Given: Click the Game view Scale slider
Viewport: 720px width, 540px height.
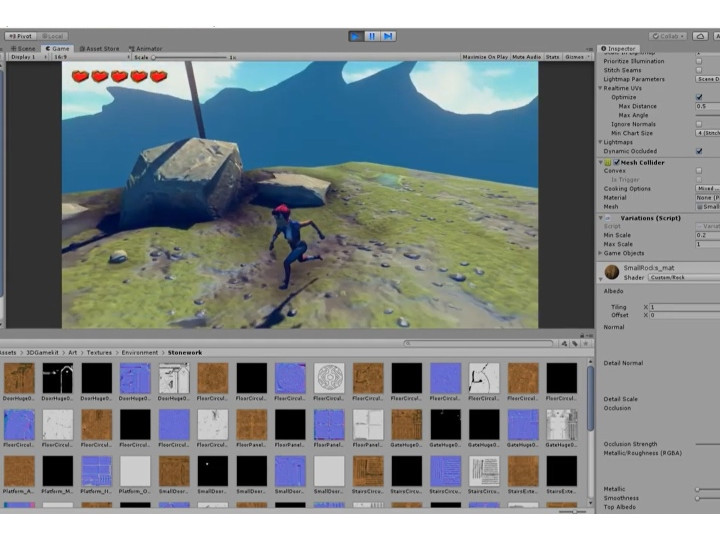Looking at the screenshot, I should tap(190, 57).
